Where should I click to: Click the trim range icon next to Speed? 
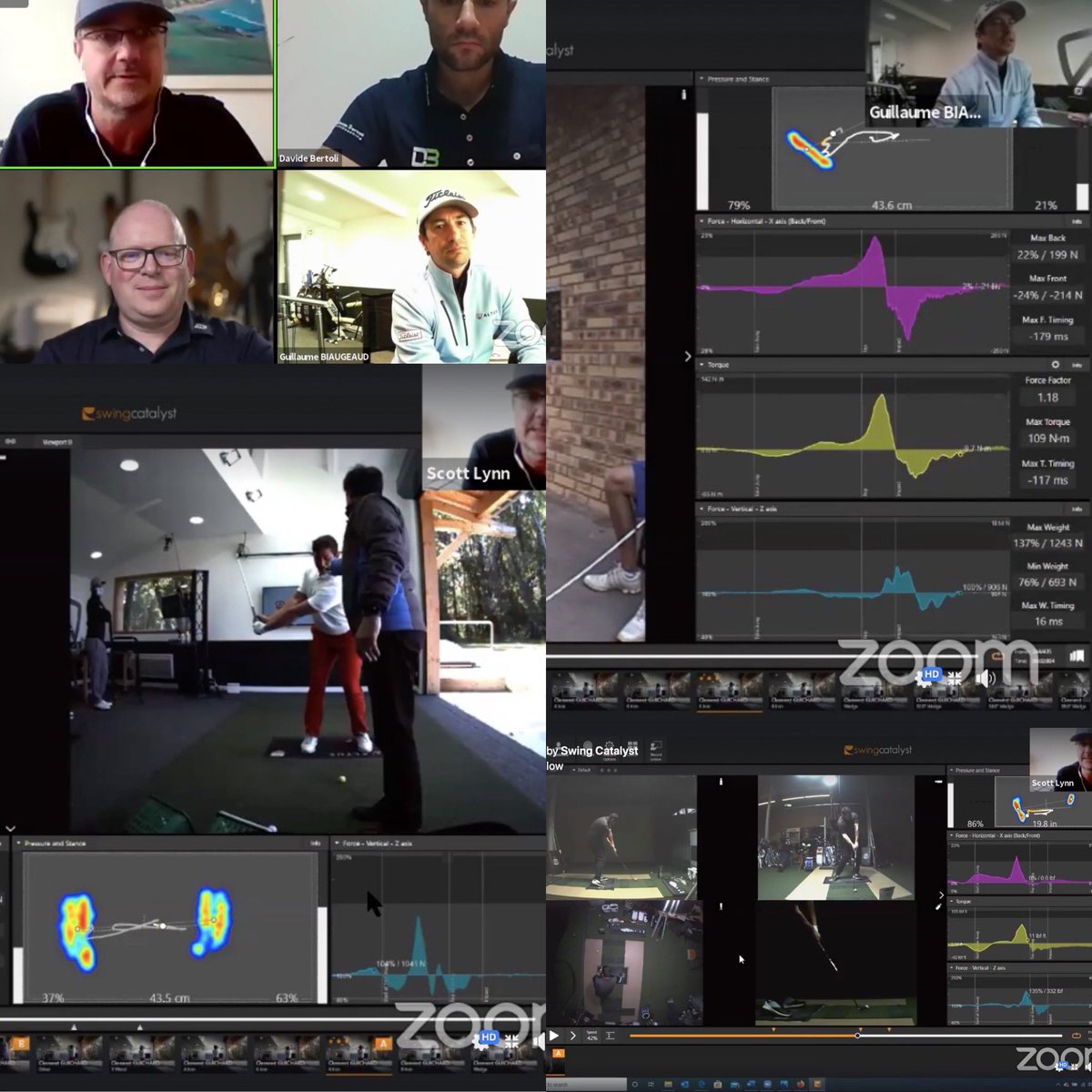(611, 1036)
